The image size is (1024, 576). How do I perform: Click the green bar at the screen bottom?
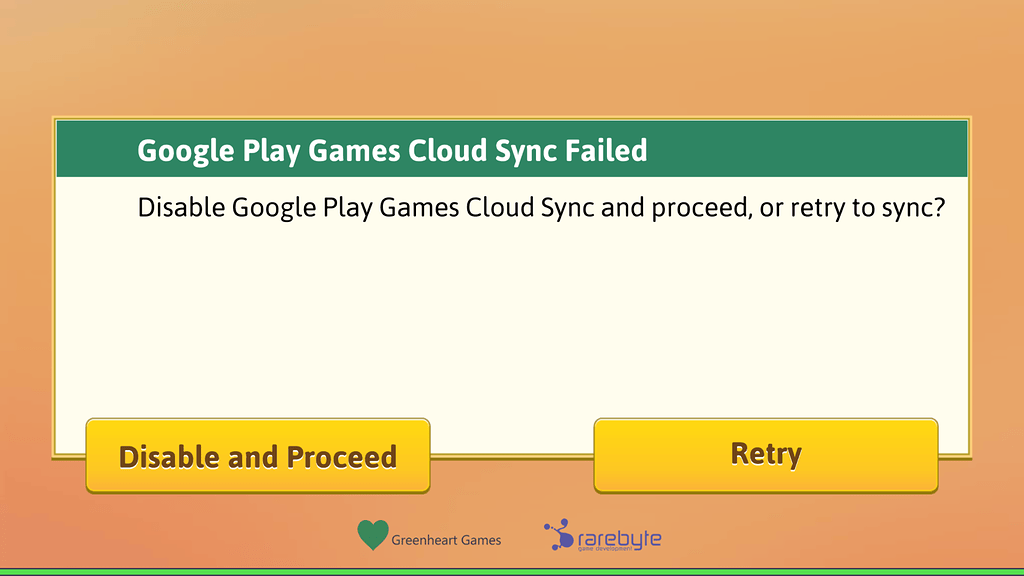pos(512,572)
